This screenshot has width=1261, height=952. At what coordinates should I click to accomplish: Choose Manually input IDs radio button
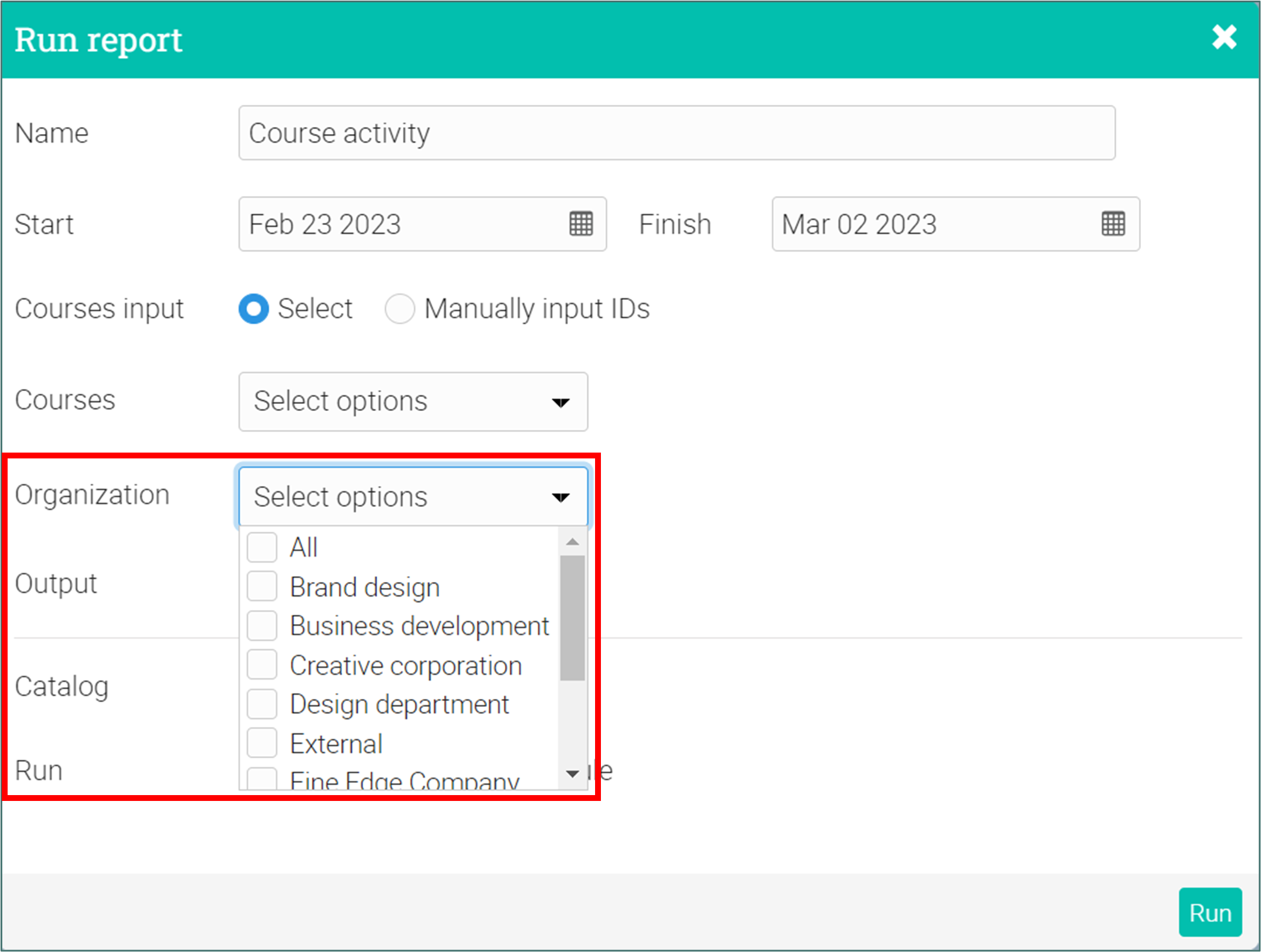400,309
